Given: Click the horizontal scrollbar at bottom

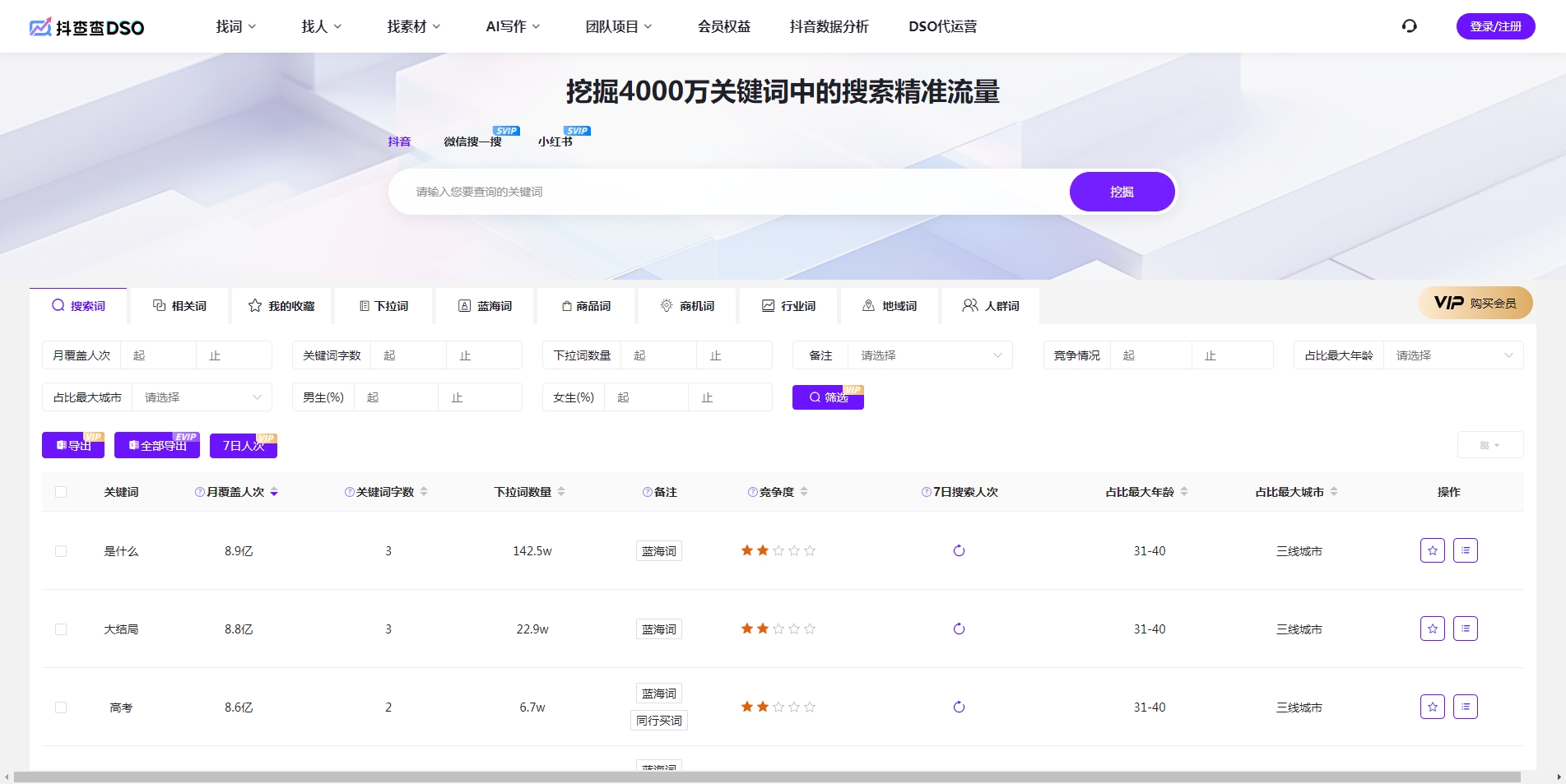Looking at the screenshot, I should [x=767, y=777].
